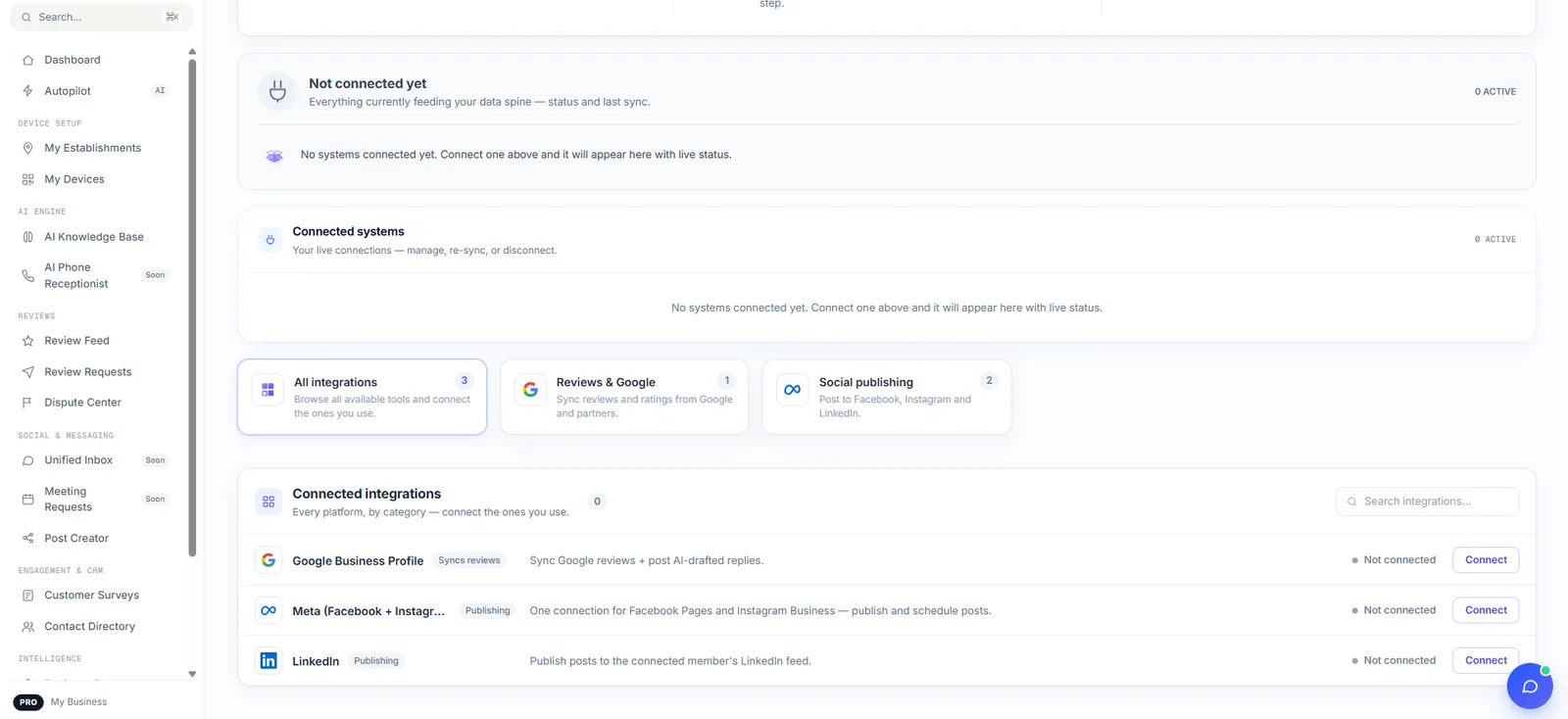Connect the LinkedIn integration
Screen dimensions: 1568x719
point(1486,661)
